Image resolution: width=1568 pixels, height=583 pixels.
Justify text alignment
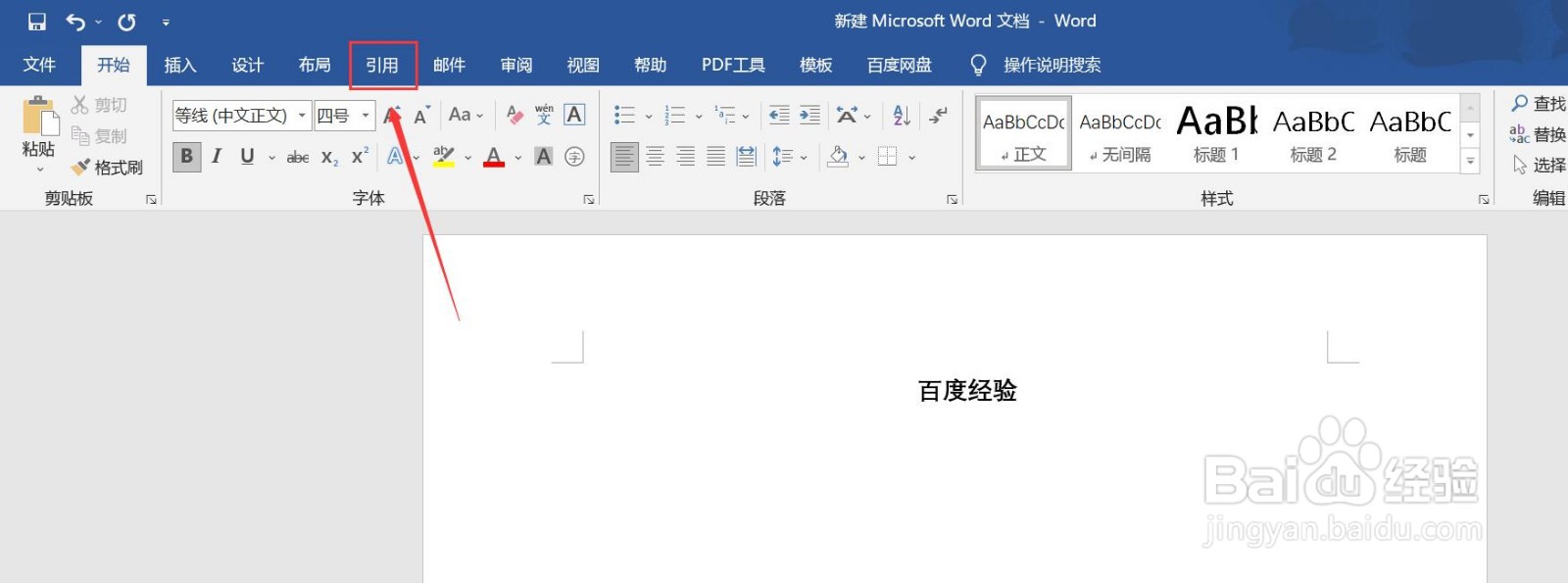716,156
